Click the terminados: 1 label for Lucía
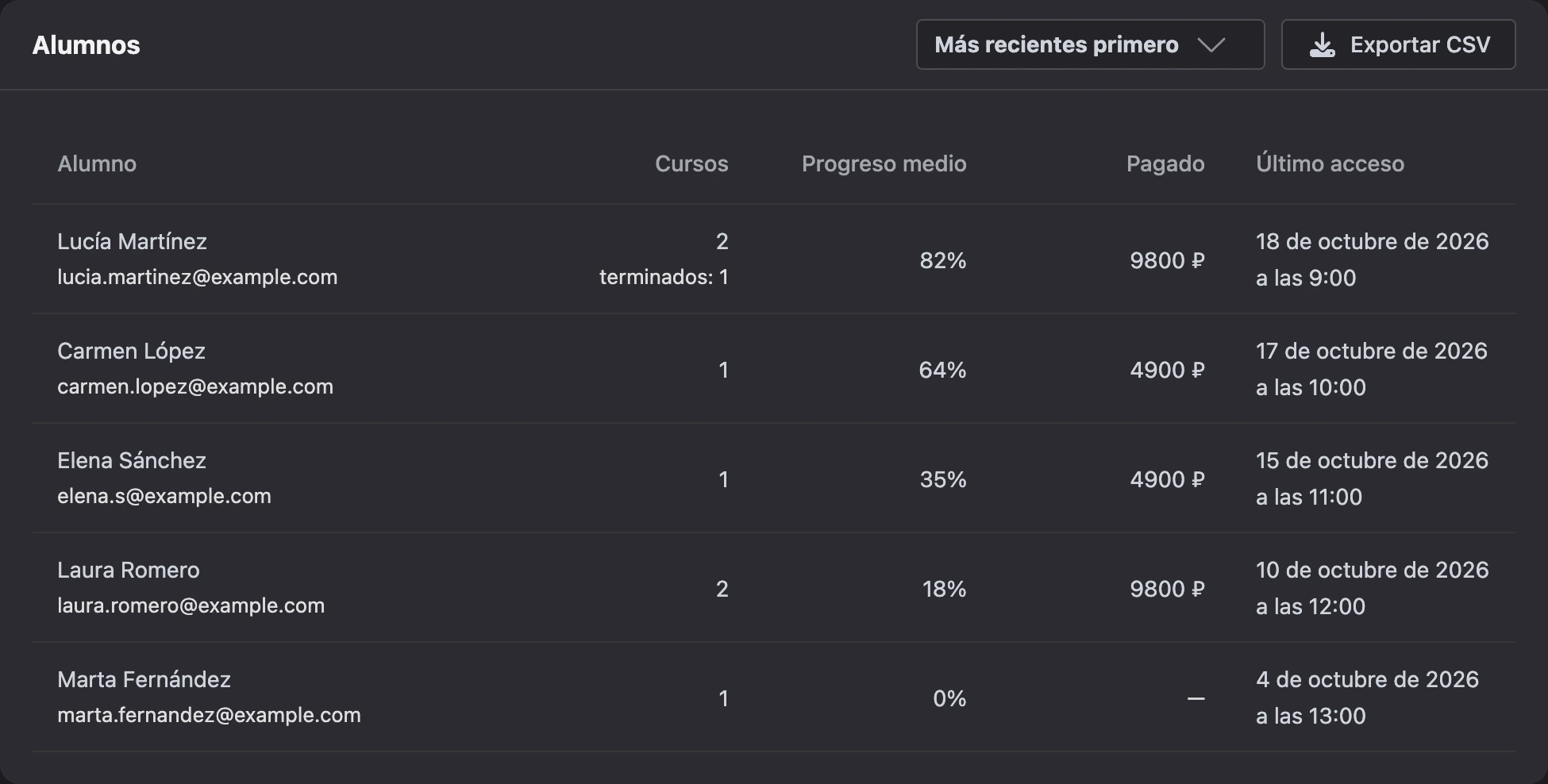The width and height of the screenshot is (1548, 784). [x=664, y=277]
